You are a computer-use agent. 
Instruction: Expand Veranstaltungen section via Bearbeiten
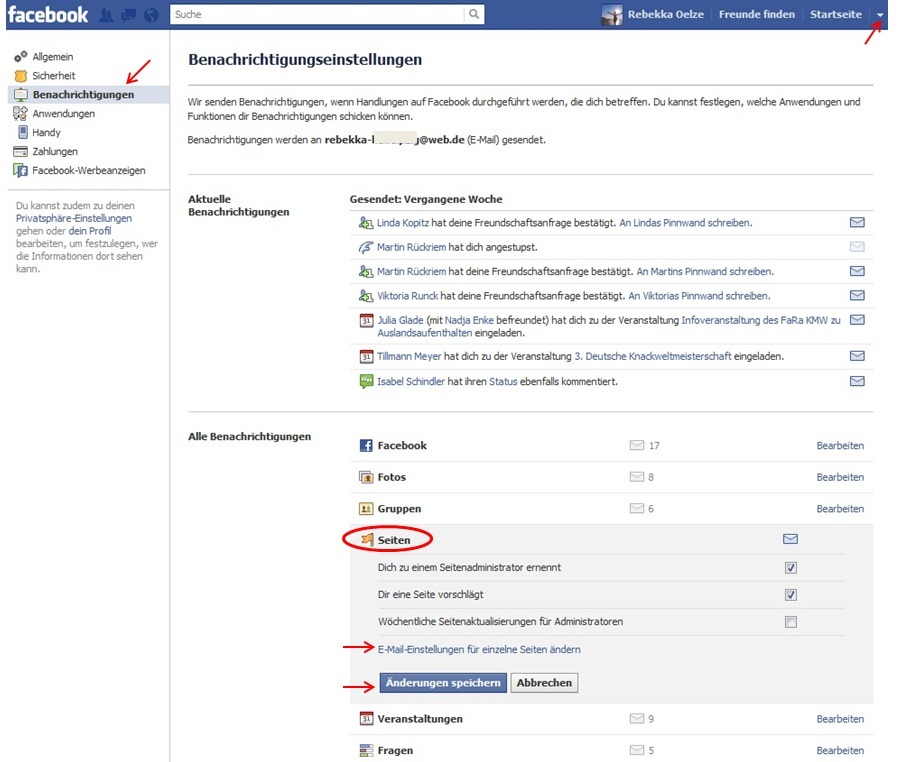click(839, 719)
